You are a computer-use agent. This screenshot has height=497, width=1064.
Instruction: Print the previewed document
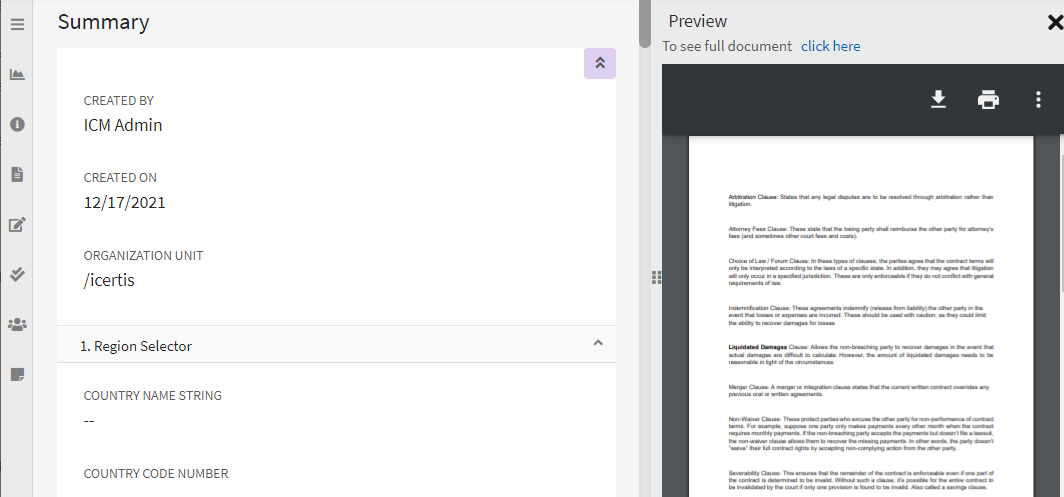(988, 99)
